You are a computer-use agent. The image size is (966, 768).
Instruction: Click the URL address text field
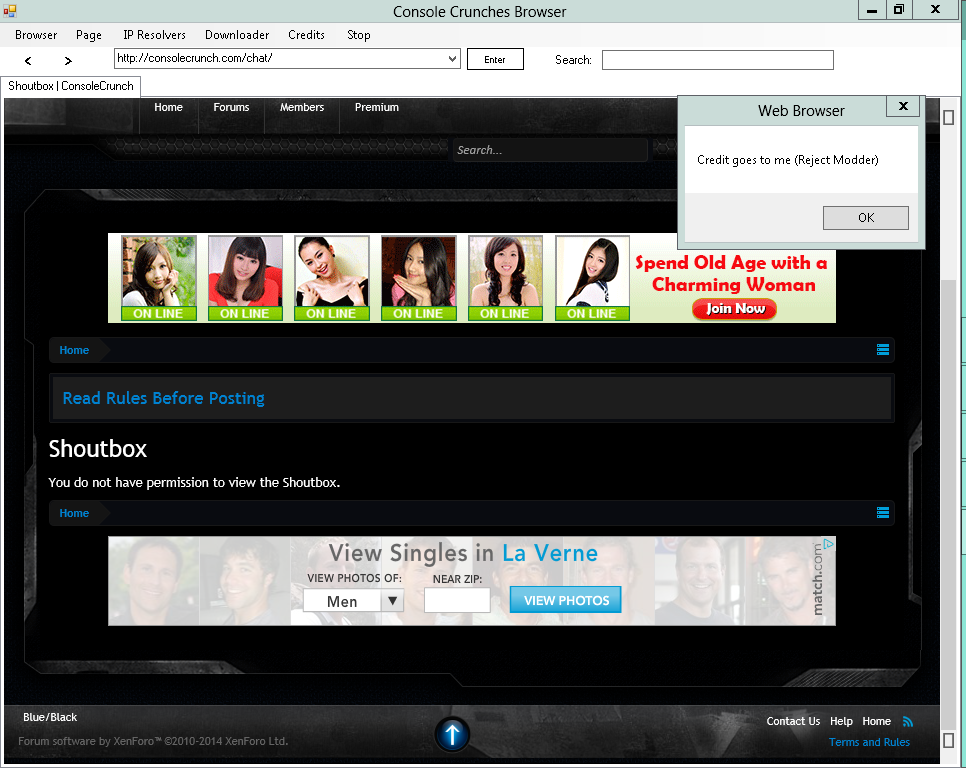click(x=280, y=59)
